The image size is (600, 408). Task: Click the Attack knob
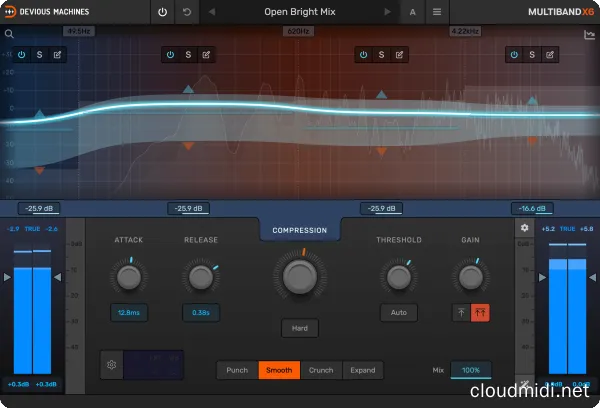[x=128, y=277]
